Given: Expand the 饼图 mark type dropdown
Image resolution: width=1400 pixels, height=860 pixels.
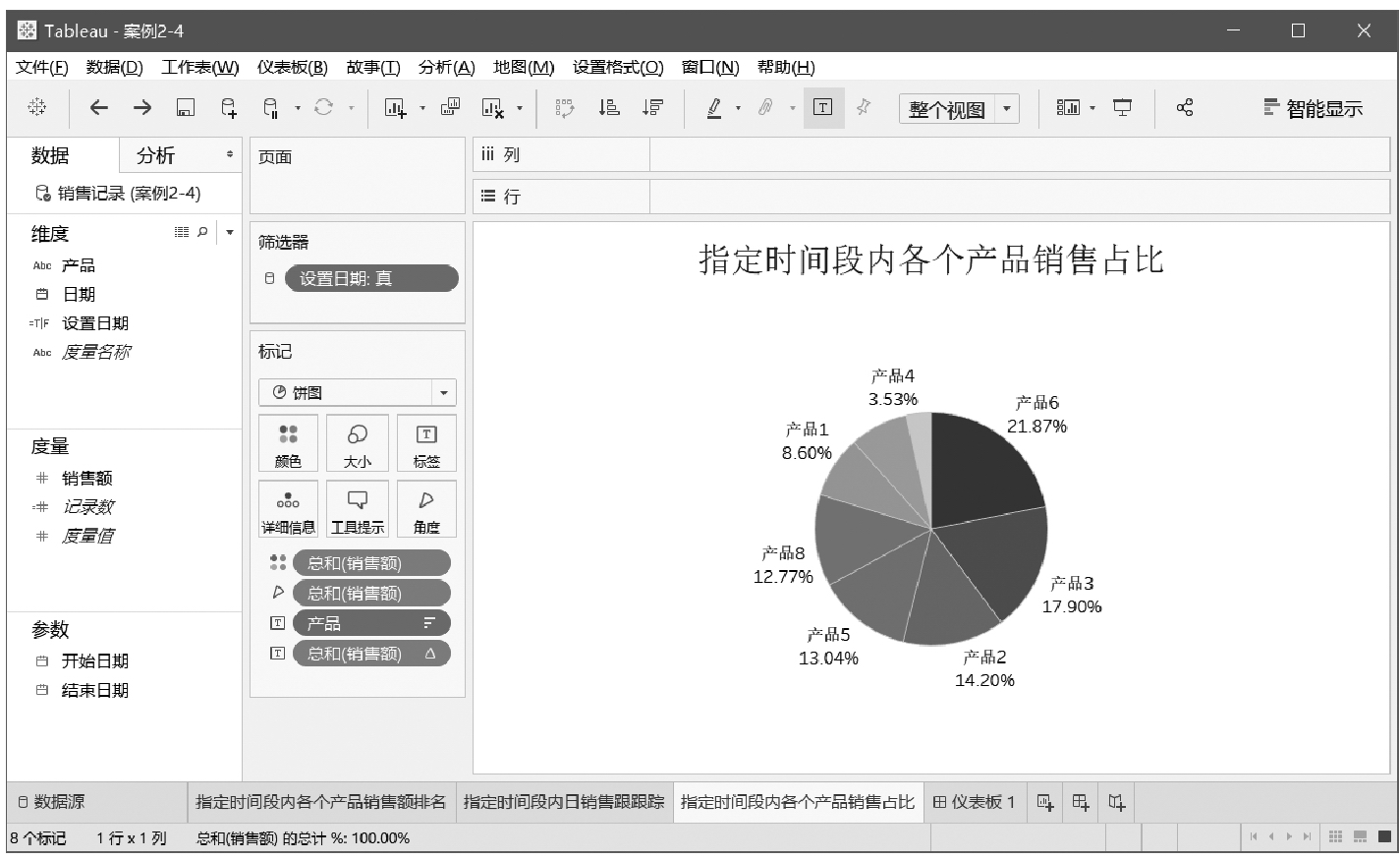Looking at the screenshot, I should tap(444, 393).
